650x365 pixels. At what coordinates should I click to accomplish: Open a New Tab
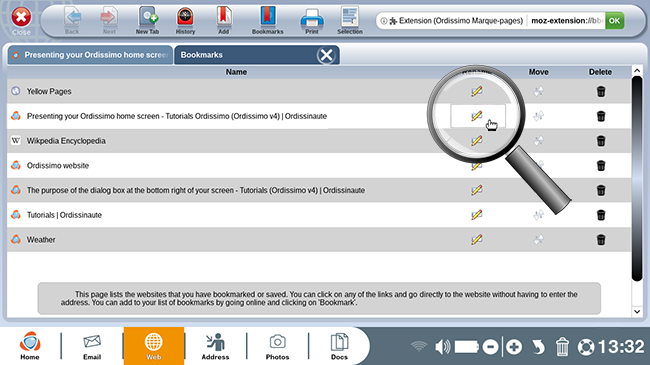tap(148, 20)
